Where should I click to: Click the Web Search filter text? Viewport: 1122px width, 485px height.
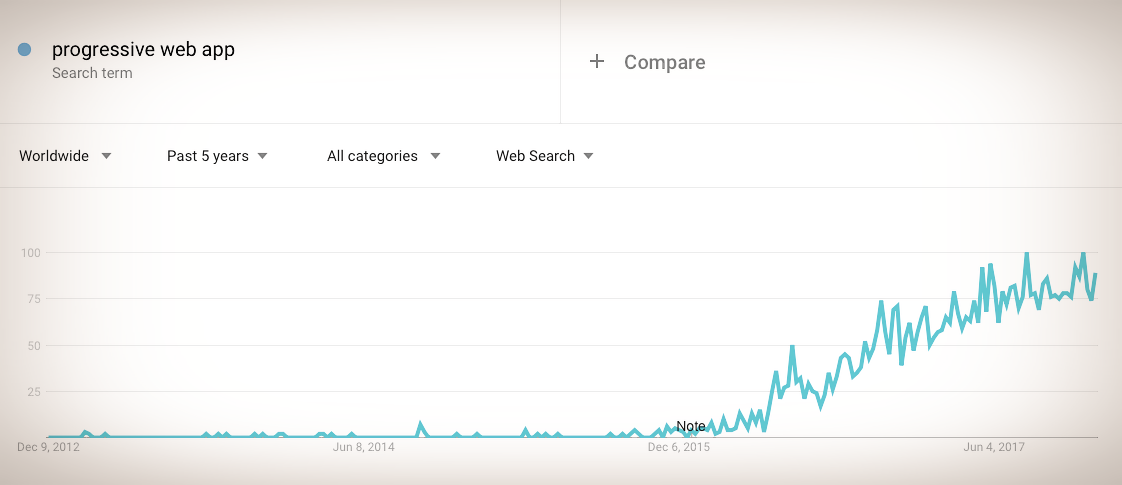click(535, 156)
